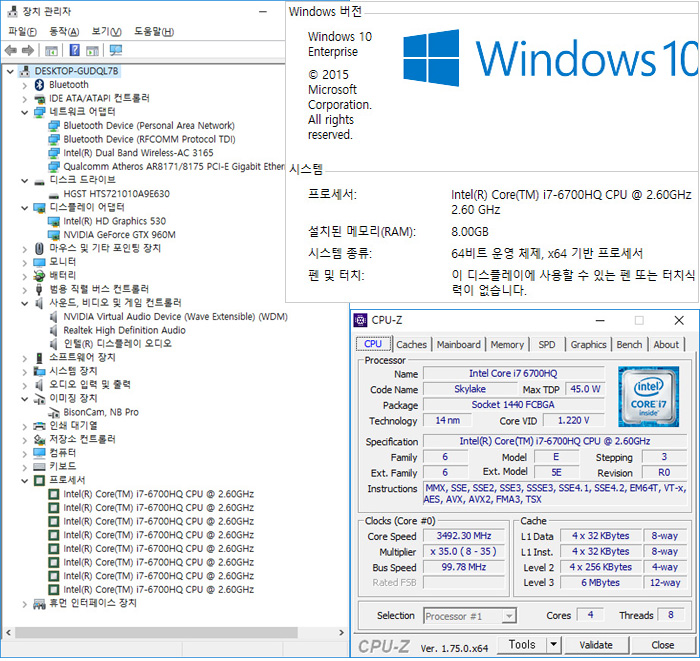The image size is (700, 661).
Task: Click the scroll right arrow in Device Manager
Action: coord(342,632)
